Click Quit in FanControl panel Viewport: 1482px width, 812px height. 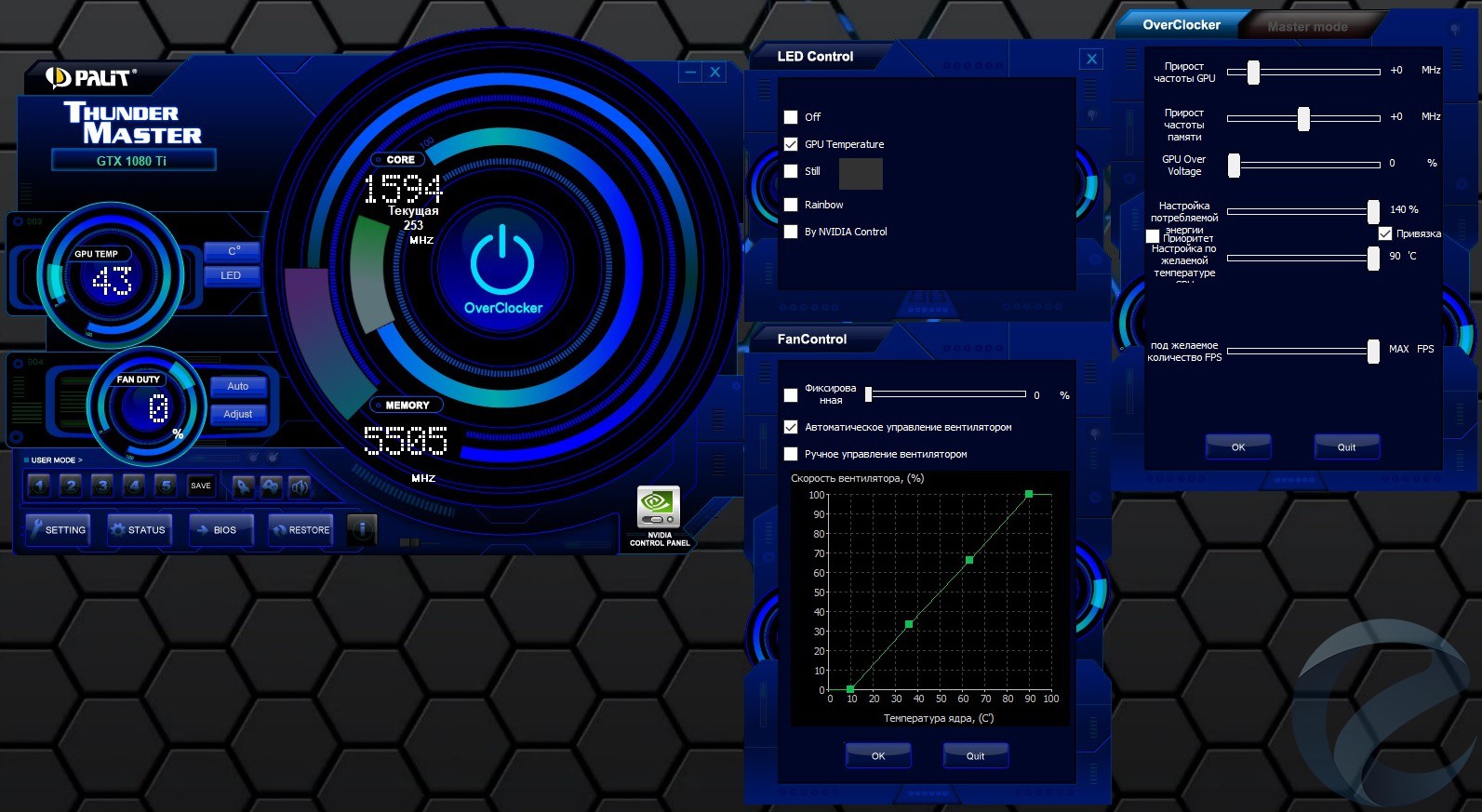pos(975,755)
